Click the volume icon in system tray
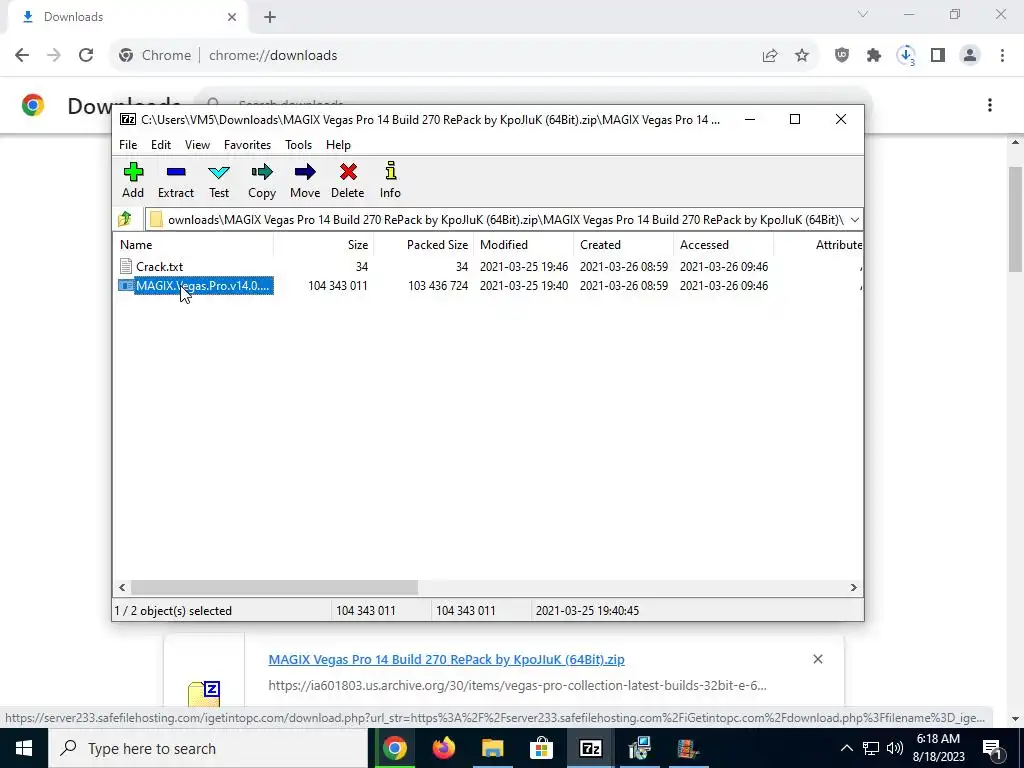The height and width of the screenshot is (768, 1024). pos(895,748)
